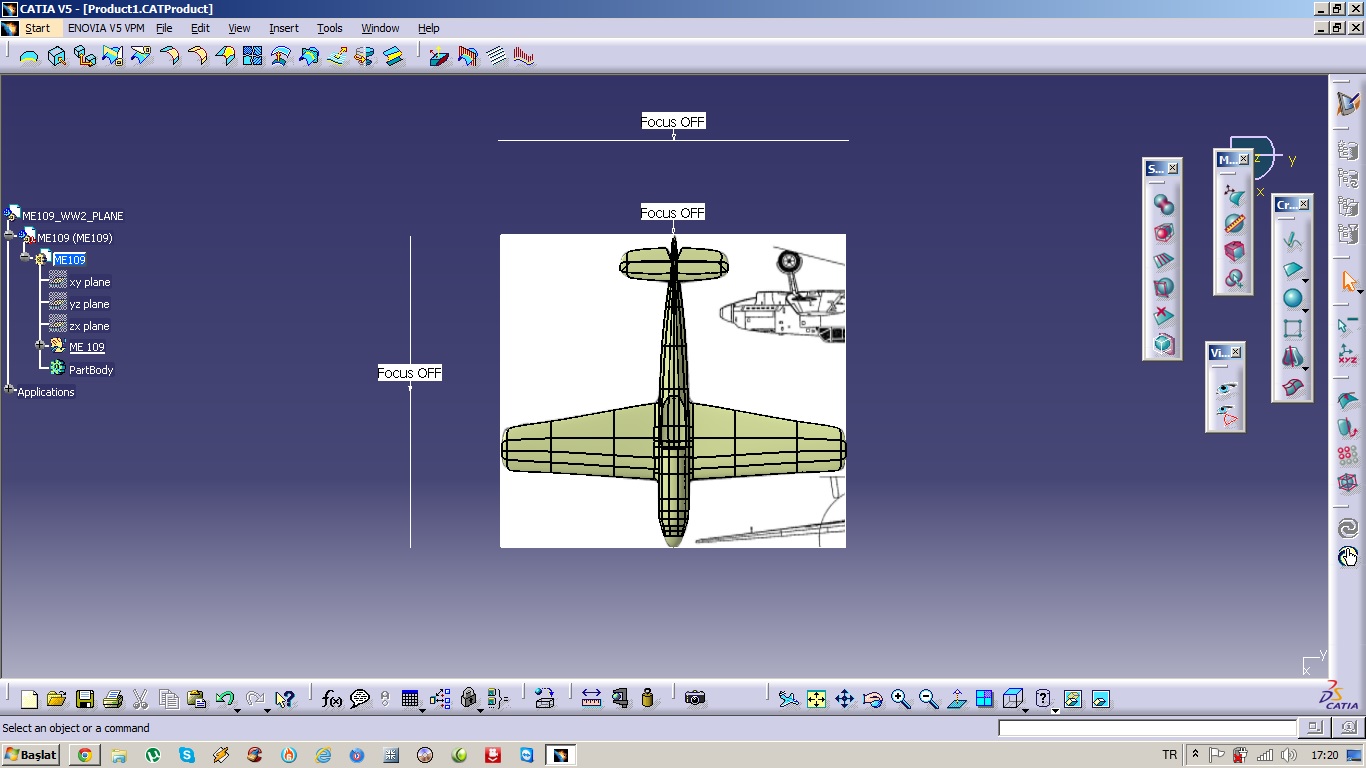
Task: Select the ME109_WW2_PLANE root node
Action: tap(73, 216)
